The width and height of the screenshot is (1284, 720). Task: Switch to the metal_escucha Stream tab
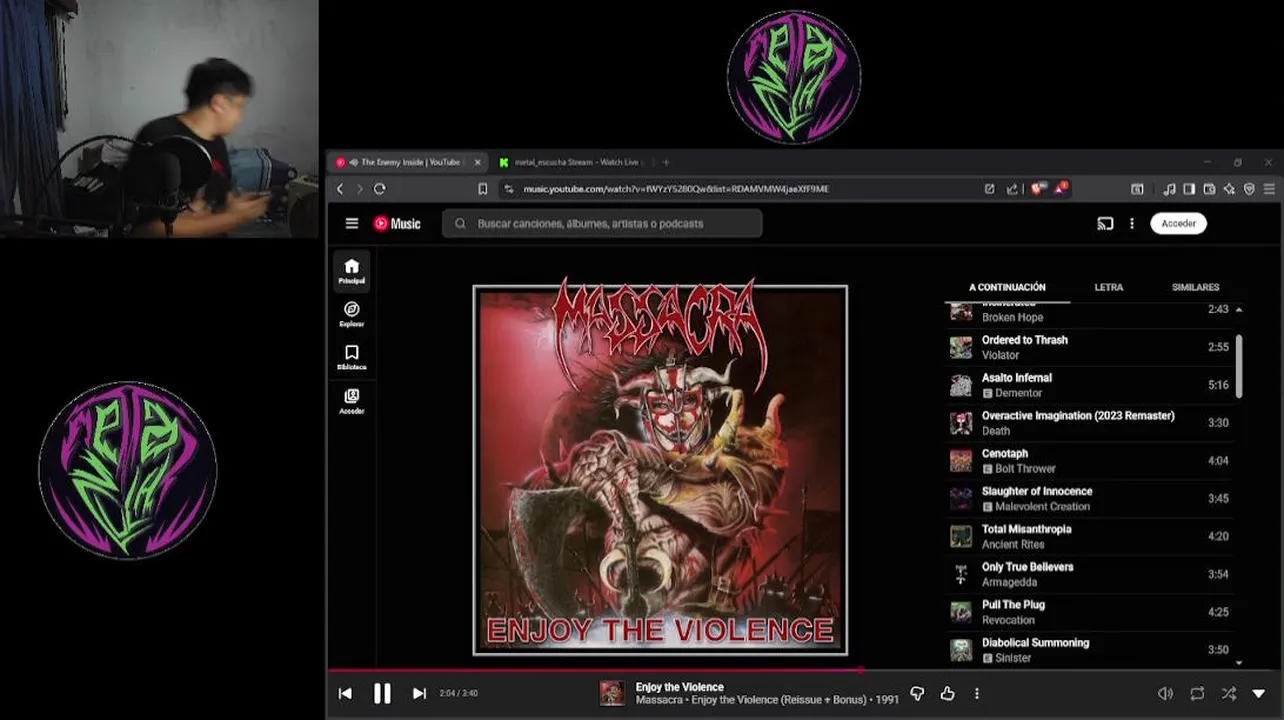pyautogui.click(x=572, y=162)
